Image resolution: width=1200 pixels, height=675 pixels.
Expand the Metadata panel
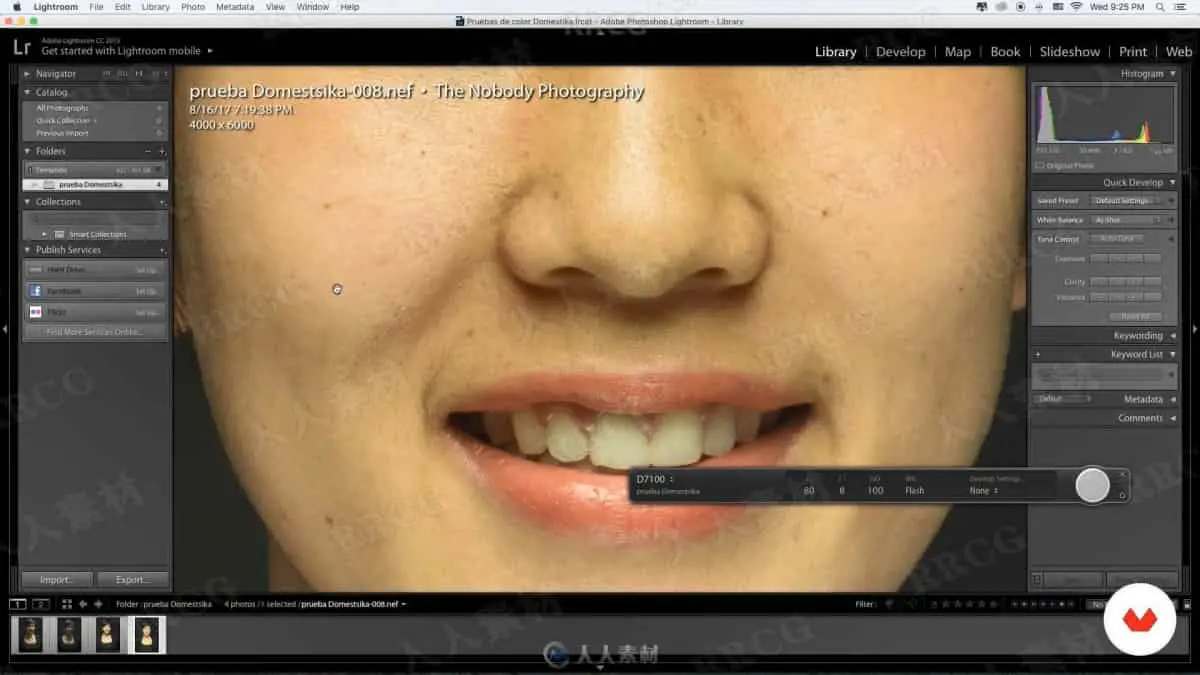[x=1172, y=399]
